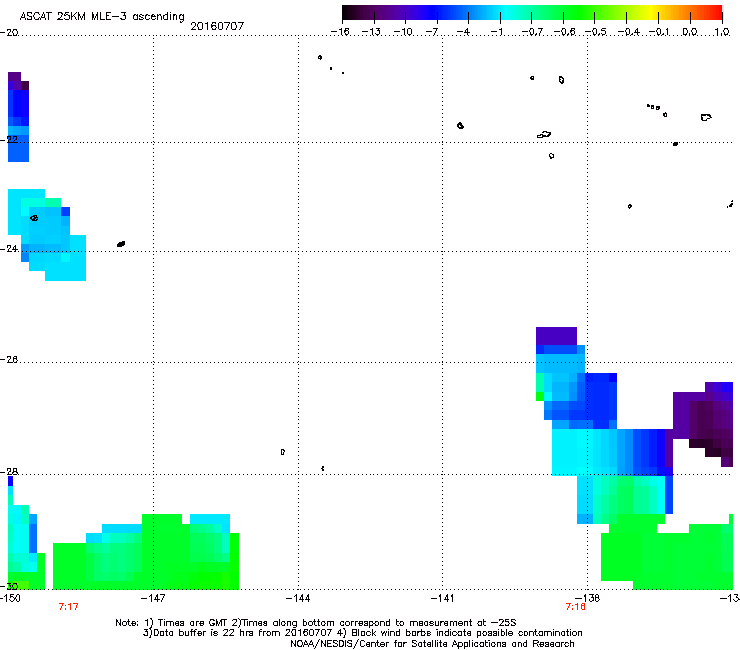Click the -144 longitude label

click(298, 598)
